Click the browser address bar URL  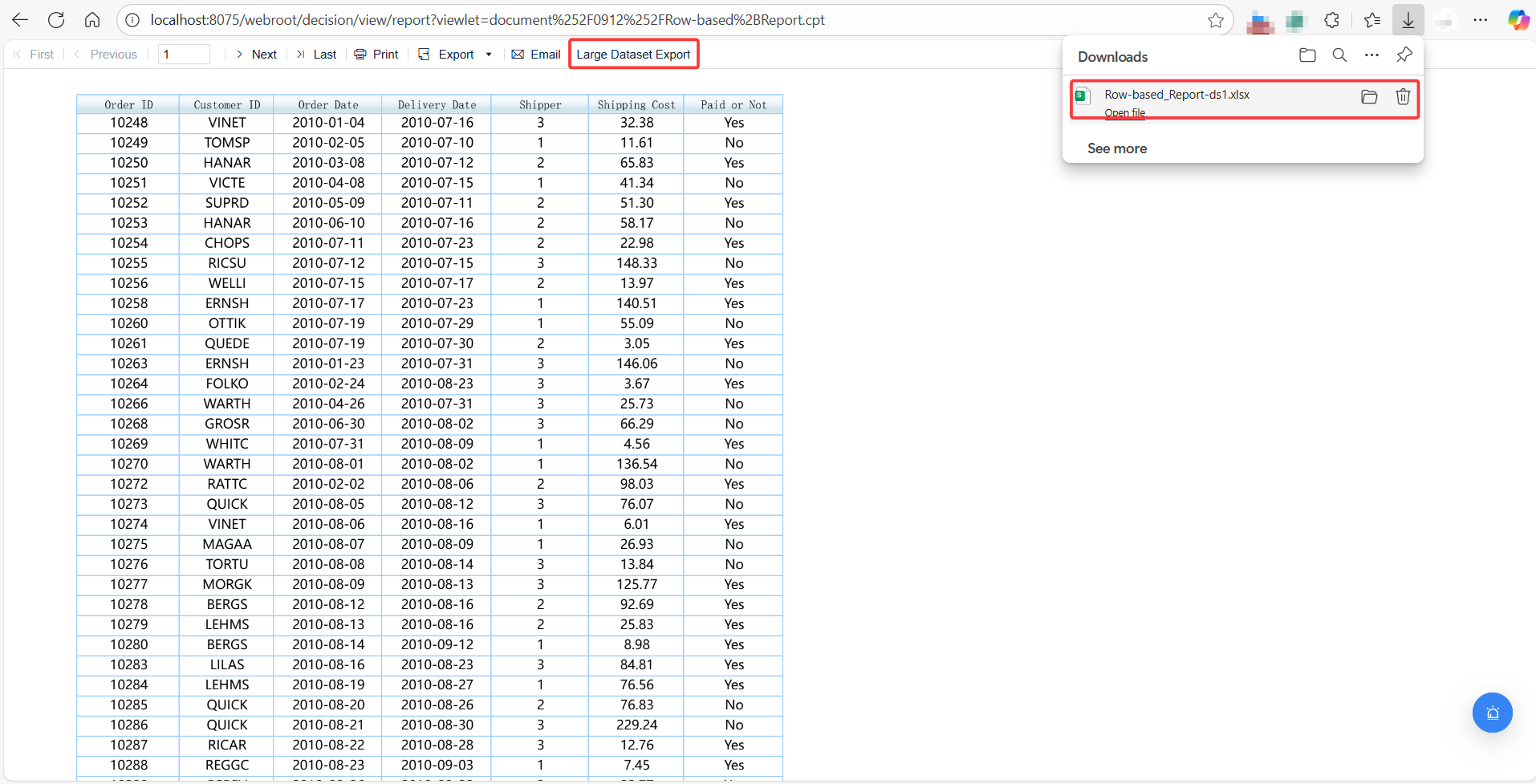(x=487, y=20)
